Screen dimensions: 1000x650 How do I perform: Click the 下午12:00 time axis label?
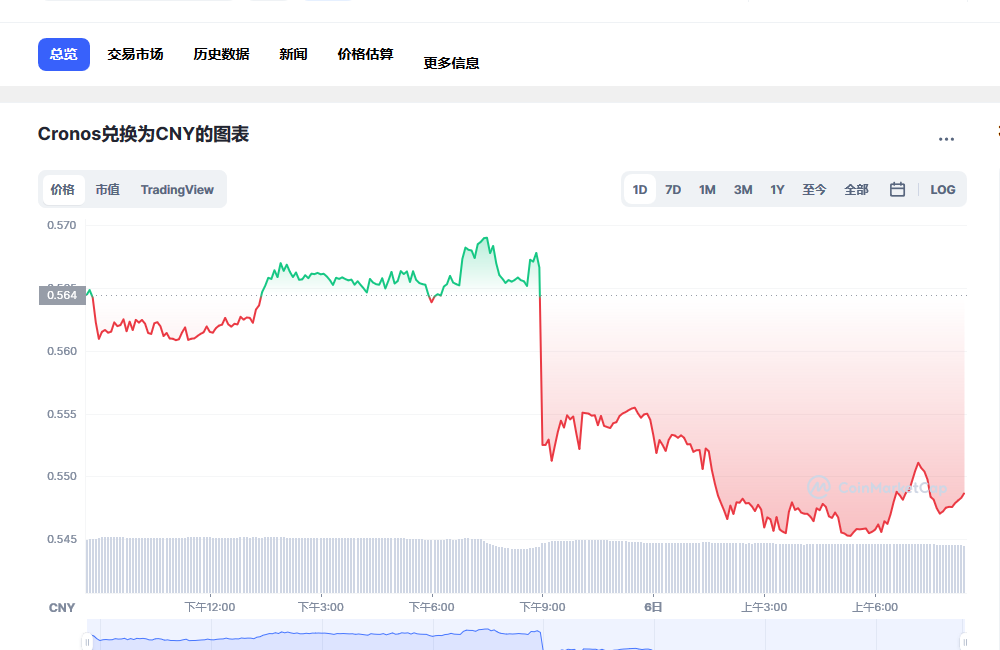(210, 607)
